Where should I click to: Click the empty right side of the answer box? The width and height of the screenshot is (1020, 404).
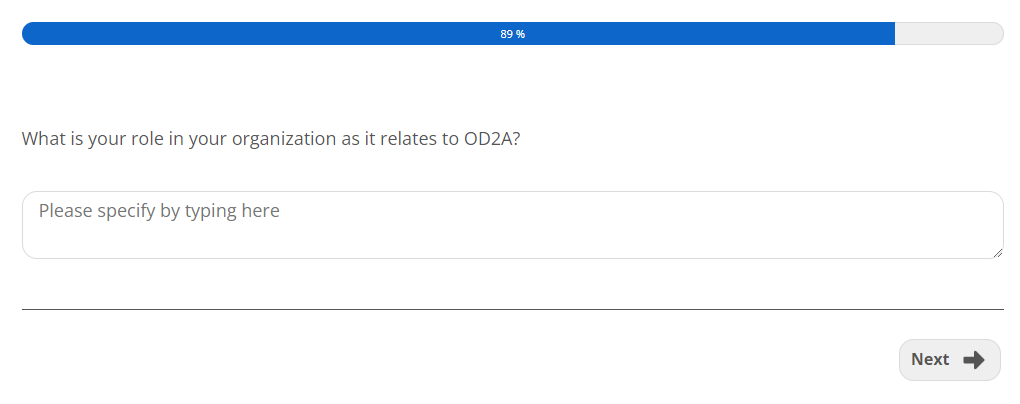pos(800,225)
